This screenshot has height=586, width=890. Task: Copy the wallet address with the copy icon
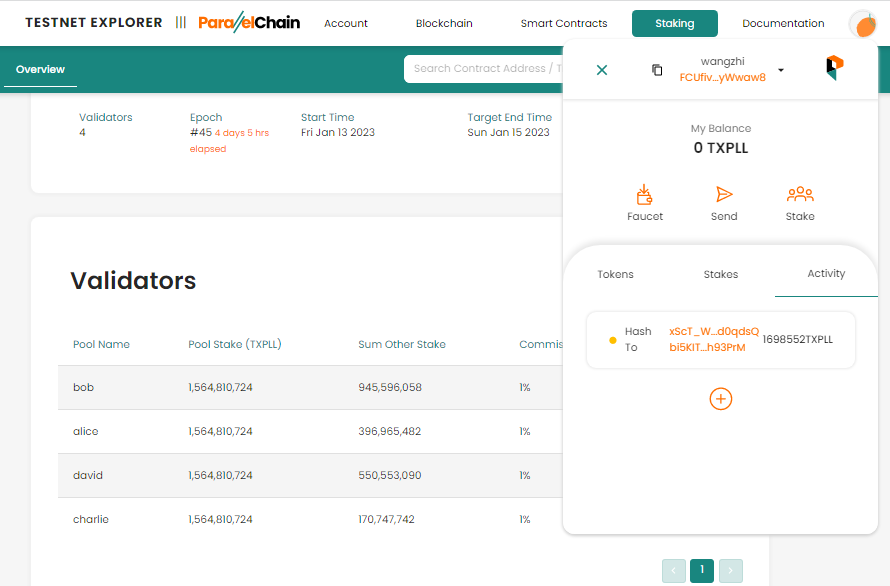(657, 70)
